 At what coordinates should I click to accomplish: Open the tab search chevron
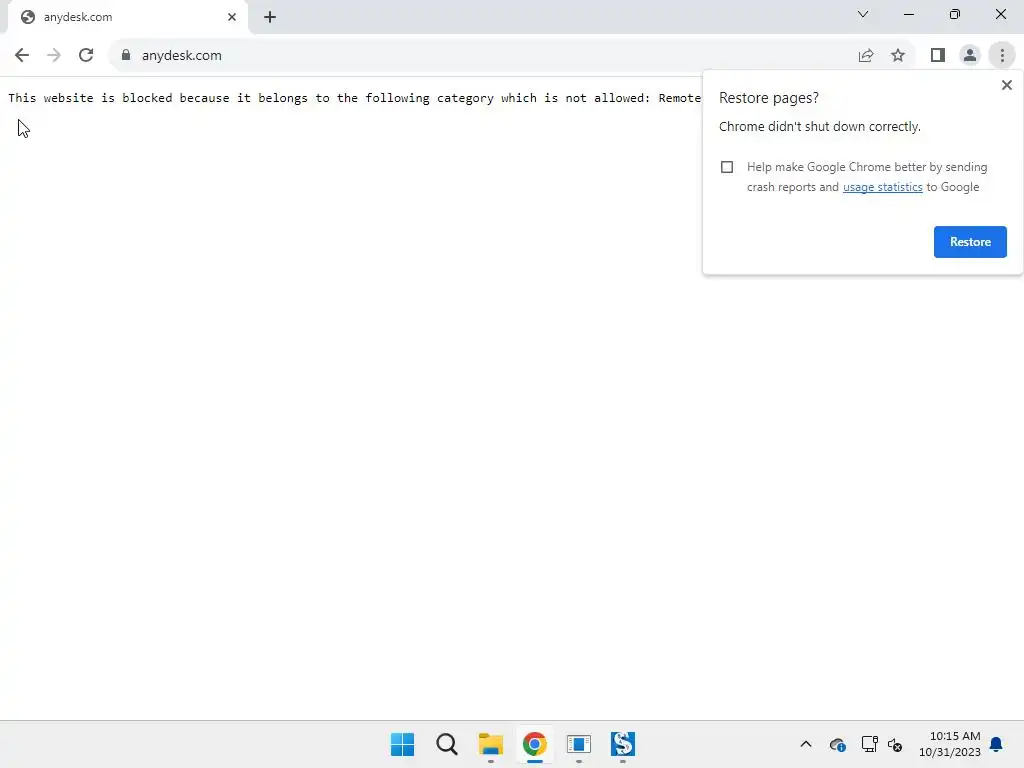[863, 14]
